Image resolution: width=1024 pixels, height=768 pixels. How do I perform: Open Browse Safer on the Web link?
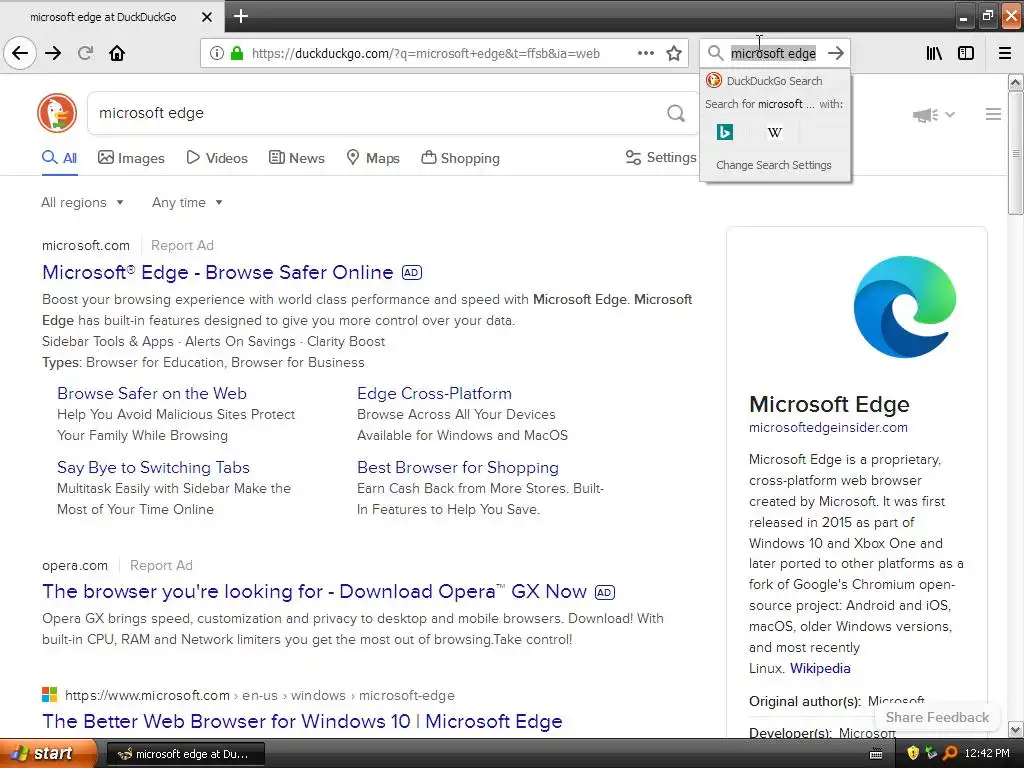point(152,393)
